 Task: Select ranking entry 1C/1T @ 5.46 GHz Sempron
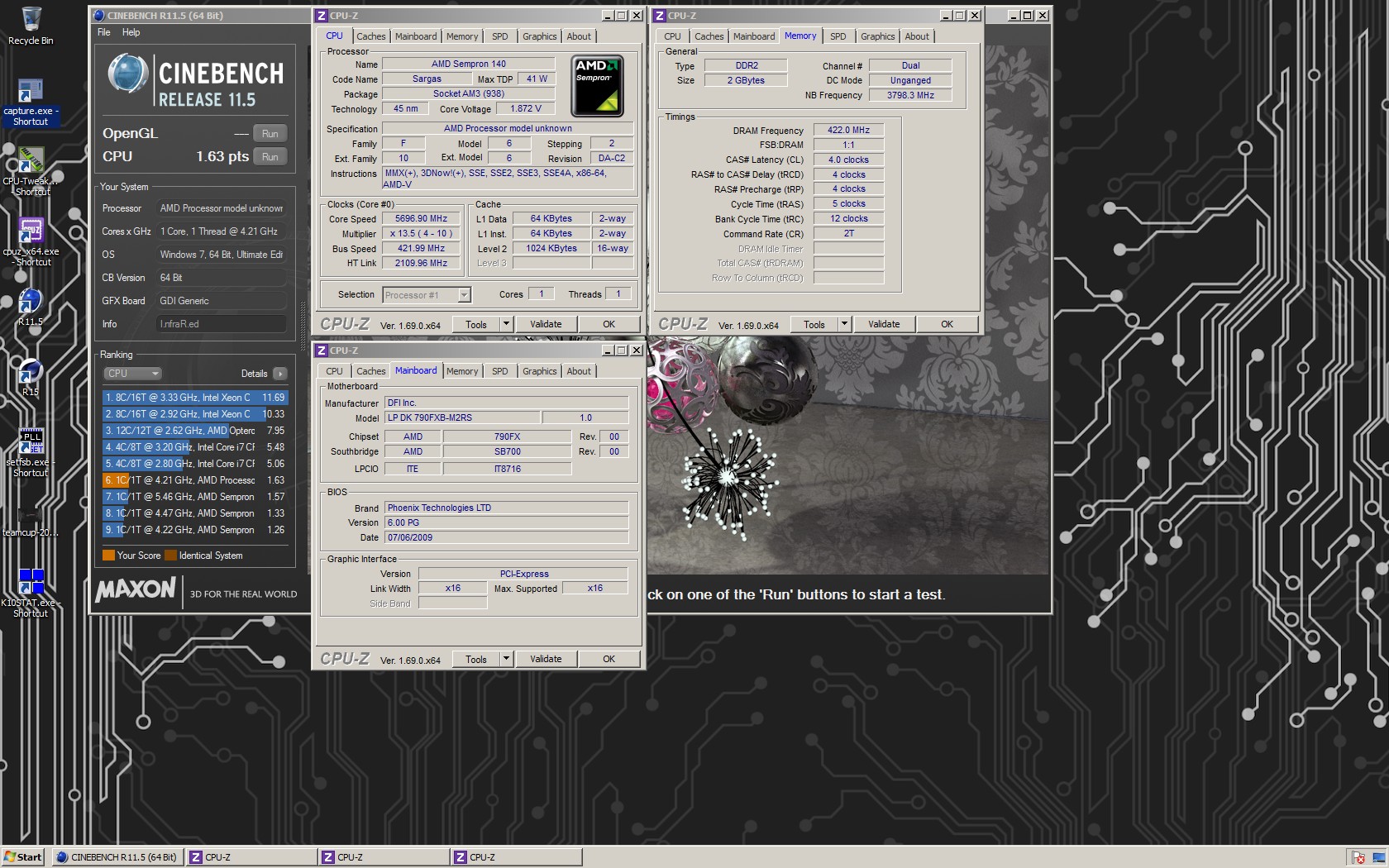click(x=194, y=497)
